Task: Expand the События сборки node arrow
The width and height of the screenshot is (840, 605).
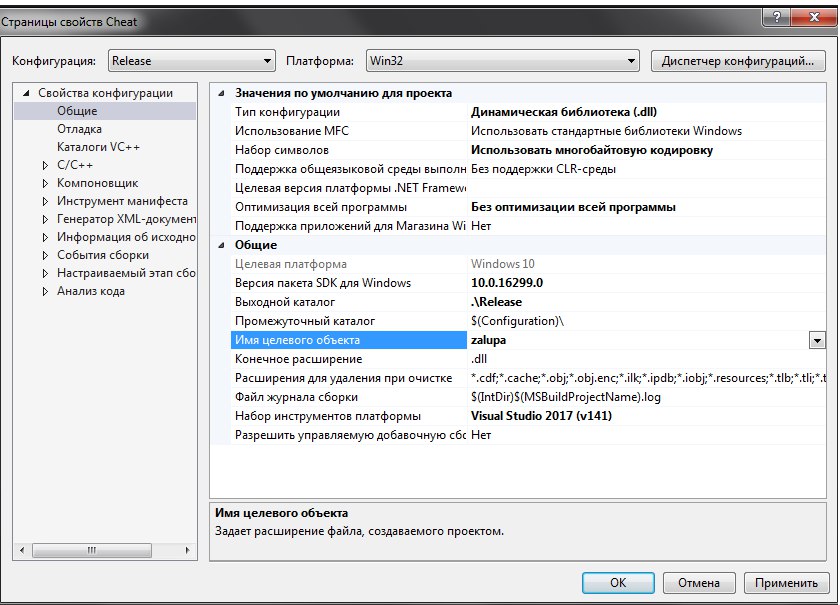Action: (46, 256)
